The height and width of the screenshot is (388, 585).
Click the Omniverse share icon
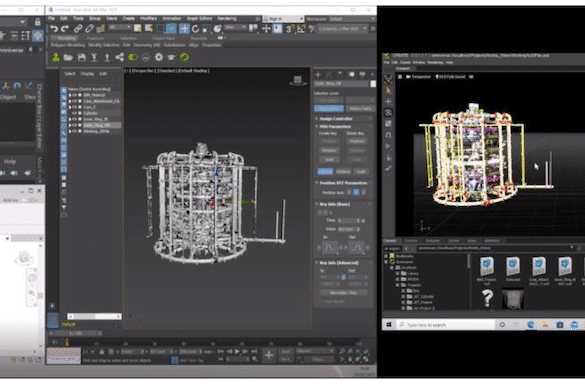click(x=119, y=57)
